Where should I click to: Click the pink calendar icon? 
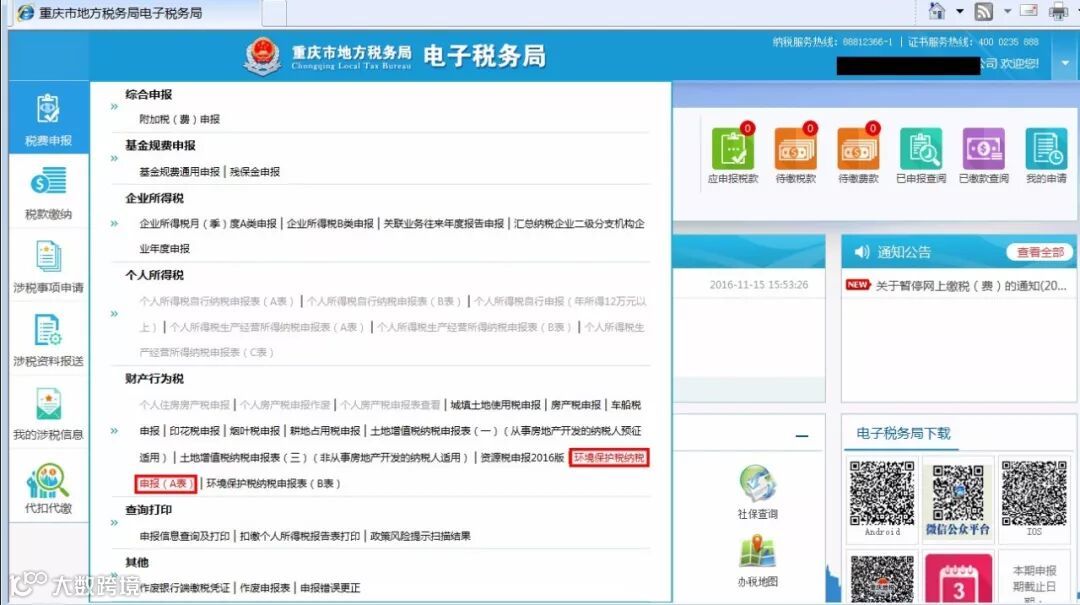coord(958,580)
